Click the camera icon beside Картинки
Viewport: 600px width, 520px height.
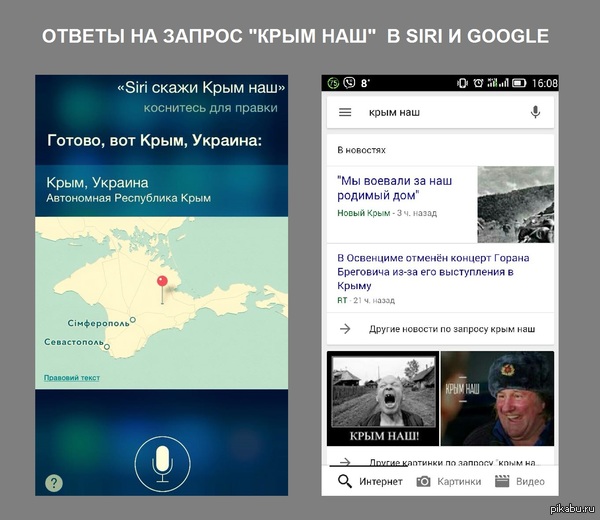coord(423,481)
